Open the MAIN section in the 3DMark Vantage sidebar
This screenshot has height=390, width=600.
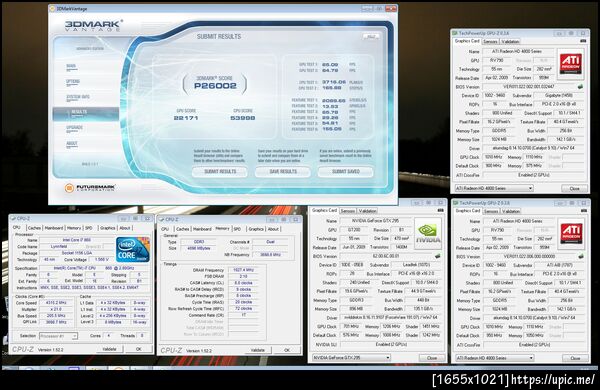pos(71,67)
